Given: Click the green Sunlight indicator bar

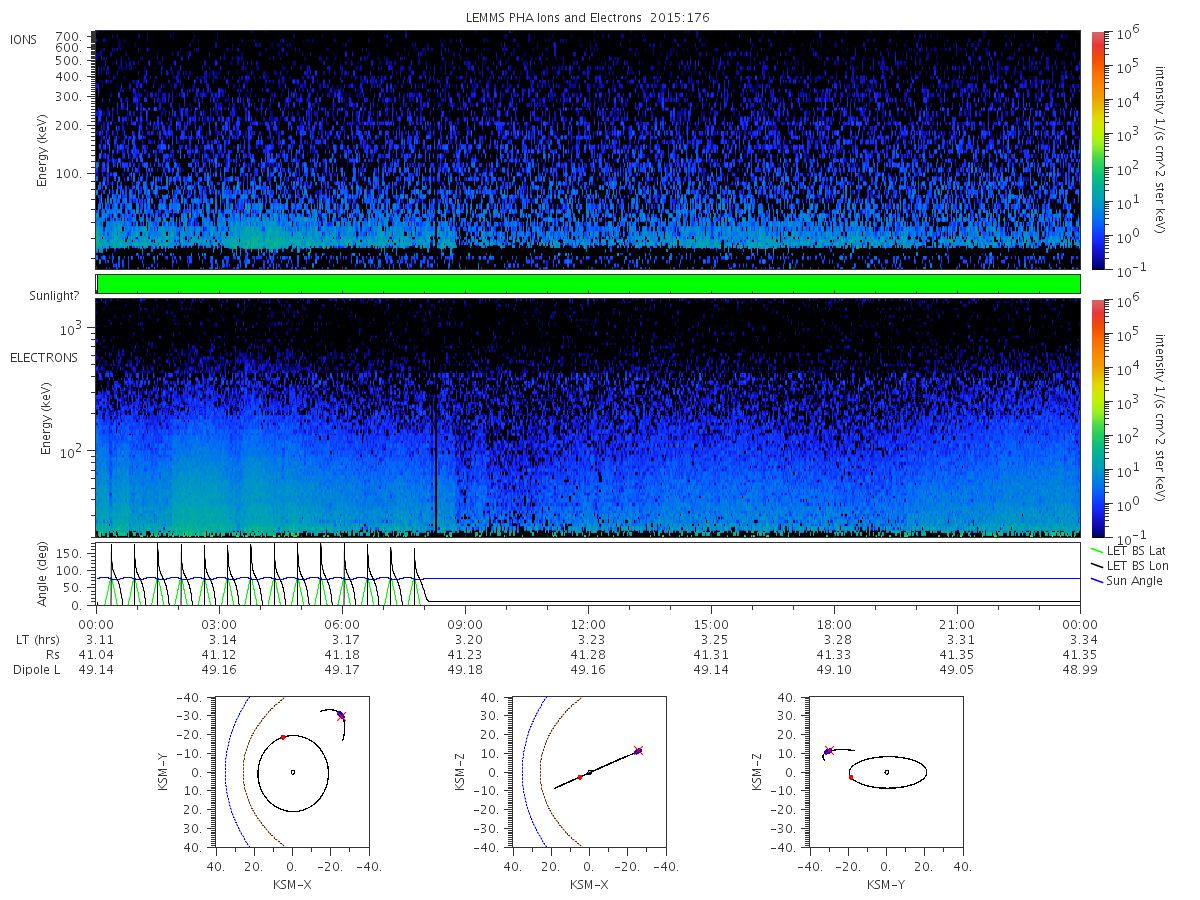Looking at the screenshot, I should (x=588, y=284).
